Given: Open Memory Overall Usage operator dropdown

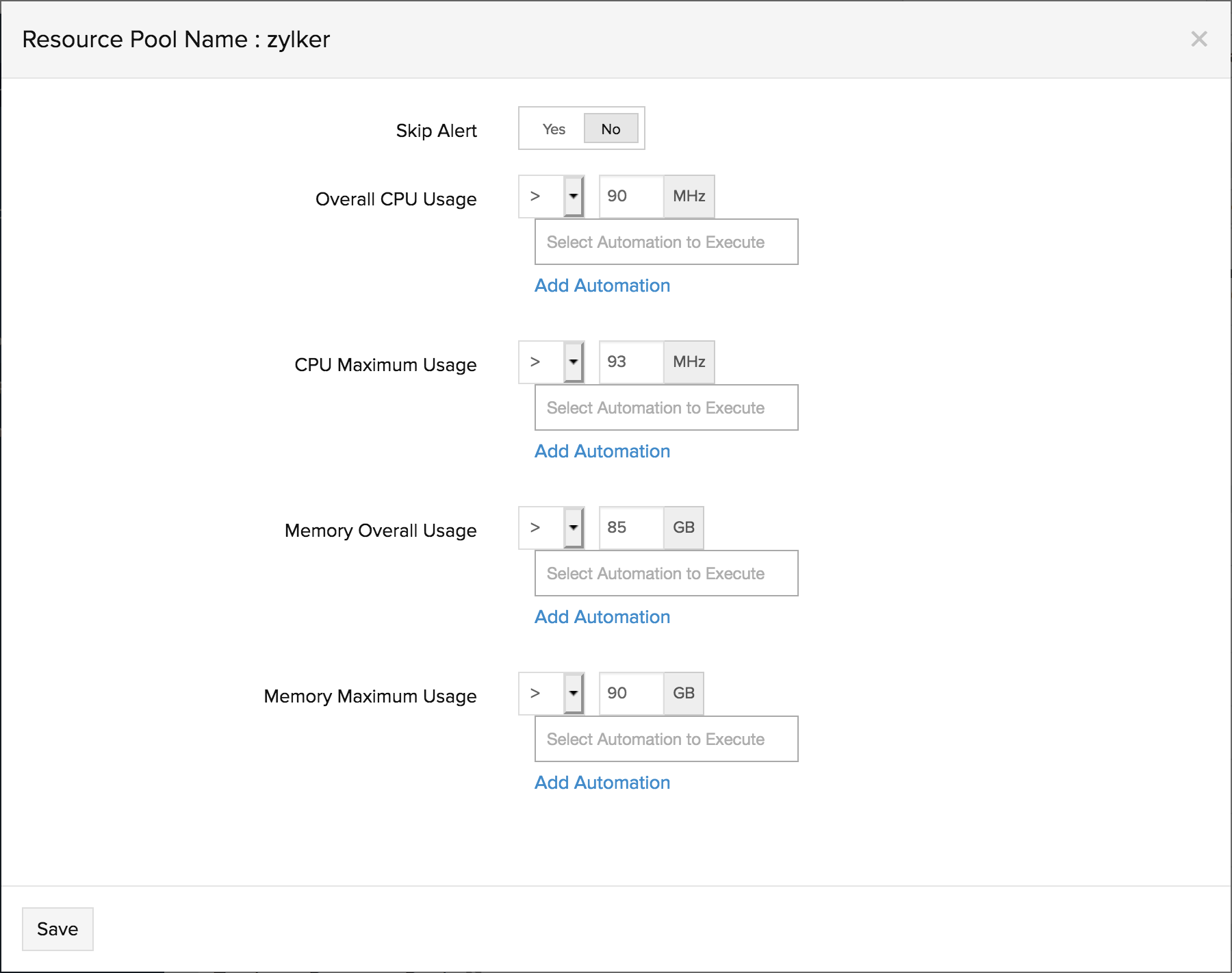Looking at the screenshot, I should (552, 528).
